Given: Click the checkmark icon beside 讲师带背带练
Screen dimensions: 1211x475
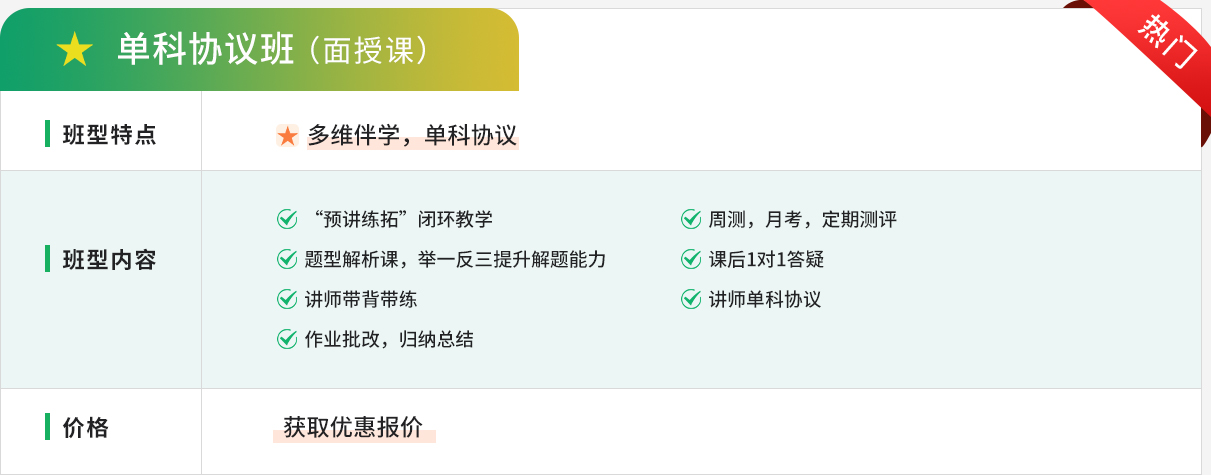Looking at the screenshot, I should coord(287,299).
